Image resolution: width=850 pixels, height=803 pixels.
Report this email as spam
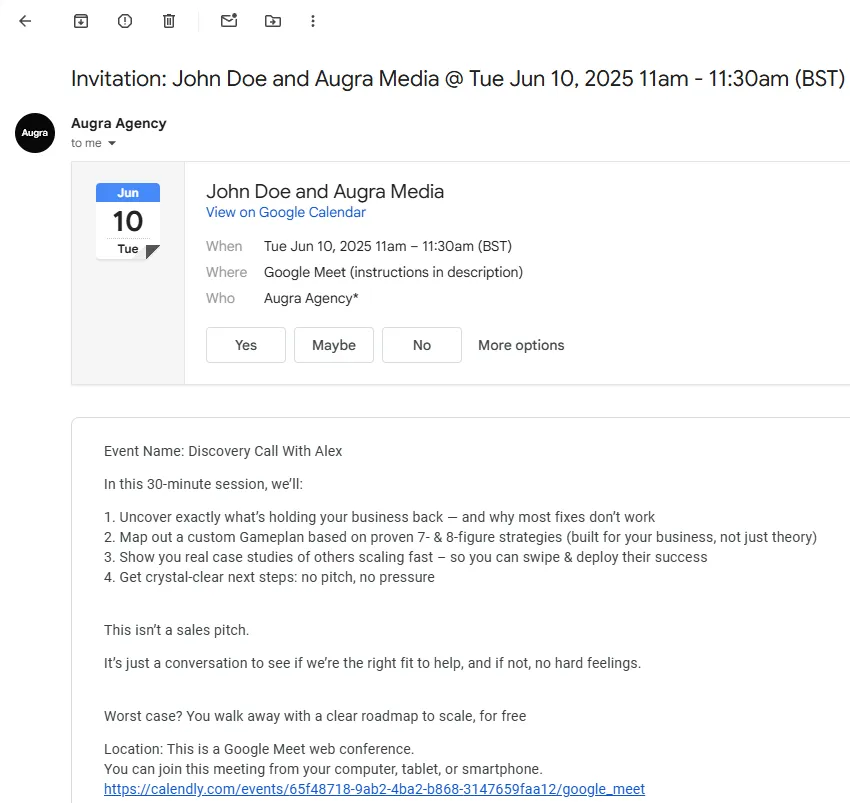pos(125,21)
